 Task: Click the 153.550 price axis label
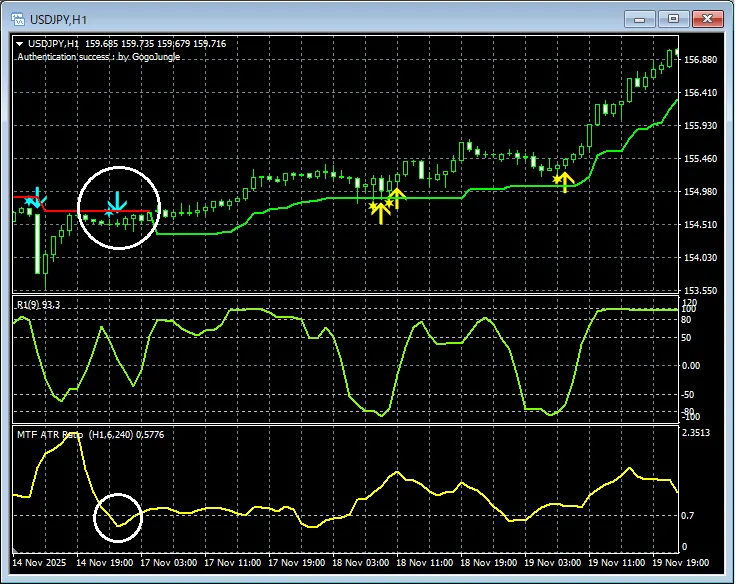click(x=700, y=291)
